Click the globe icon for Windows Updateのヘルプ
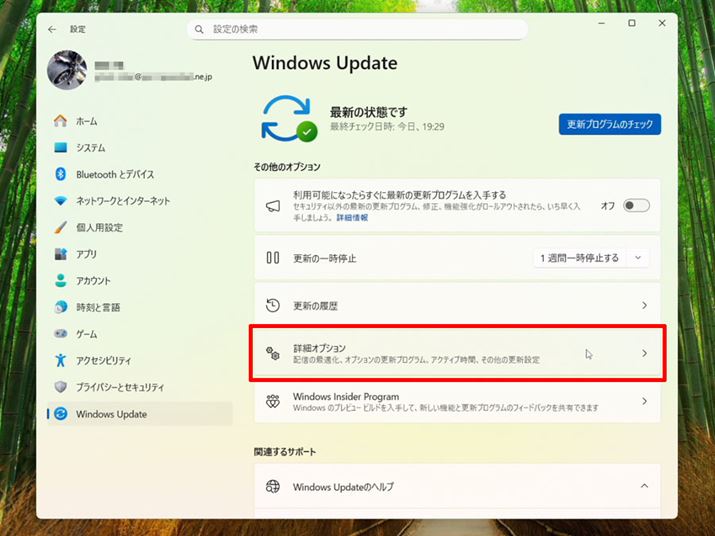The height and width of the screenshot is (536, 715). point(273,486)
